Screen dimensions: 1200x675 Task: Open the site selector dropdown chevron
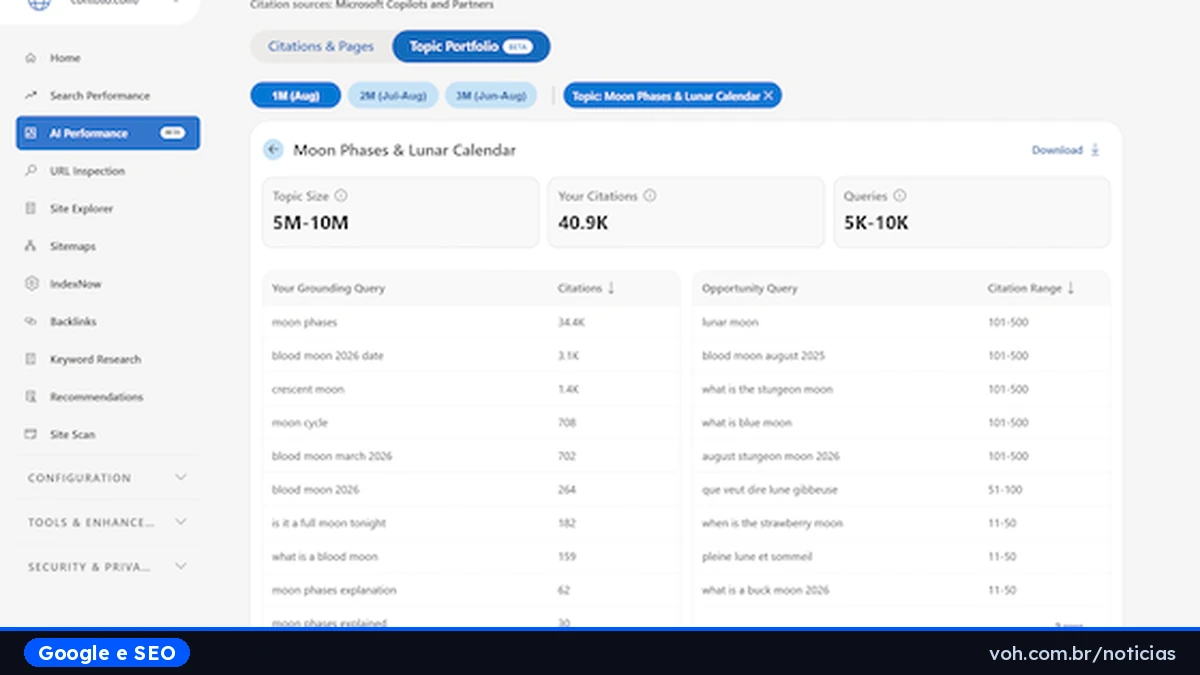tap(178, 3)
